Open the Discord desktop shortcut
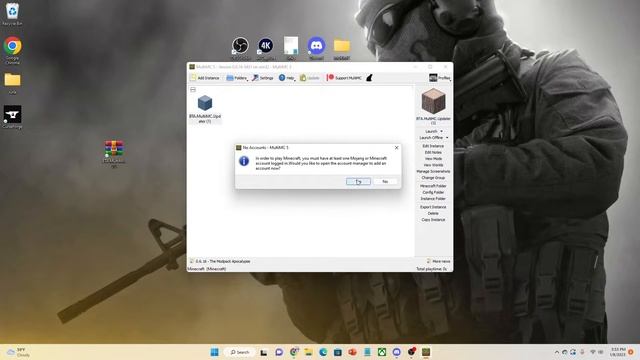This screenshot has width=640, height=360. 316,48
